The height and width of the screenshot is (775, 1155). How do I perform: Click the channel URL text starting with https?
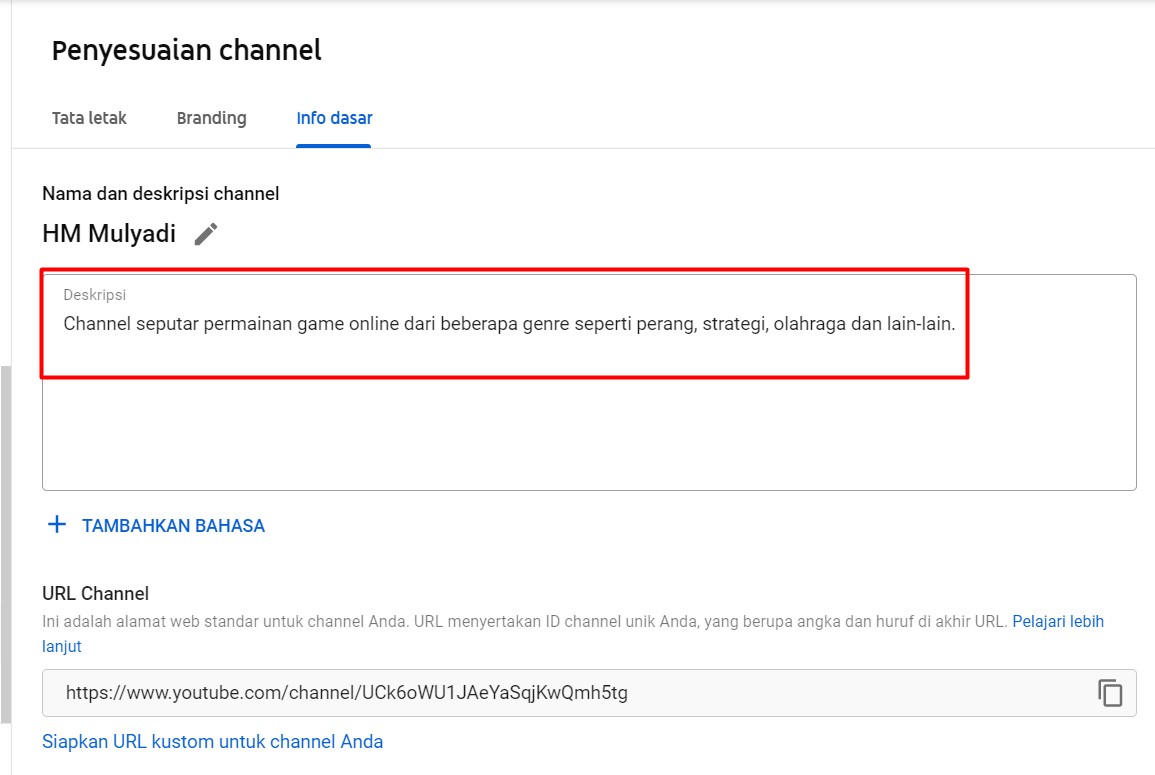coord(346,692)
